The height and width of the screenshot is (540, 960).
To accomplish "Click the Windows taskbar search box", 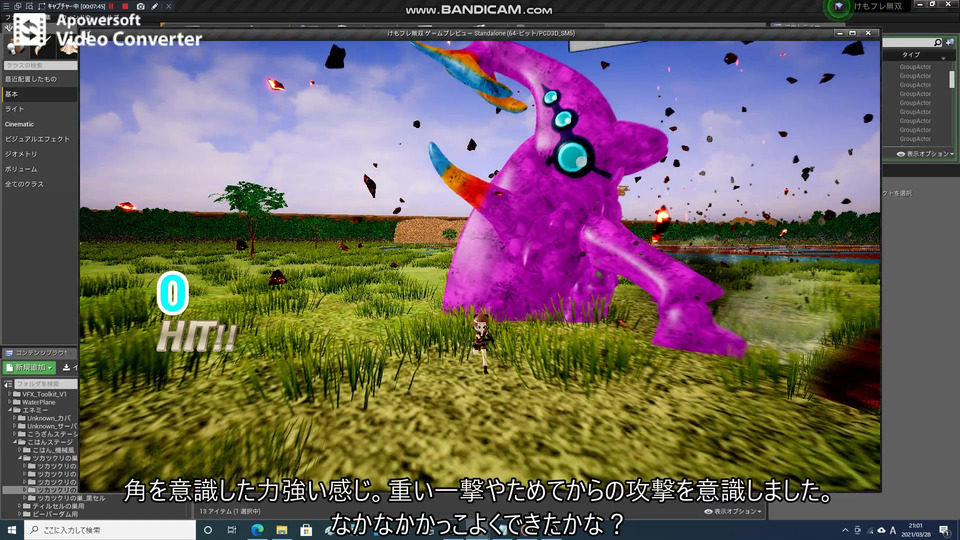I will [x=110, y=530].
